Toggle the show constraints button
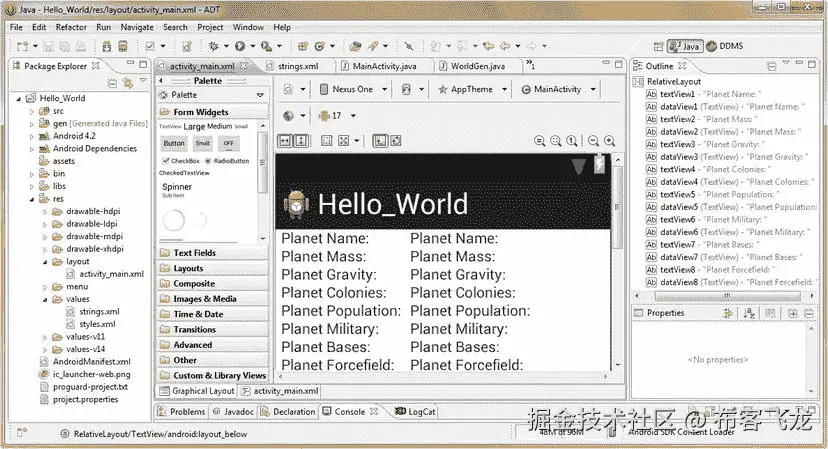 (380, 141)
